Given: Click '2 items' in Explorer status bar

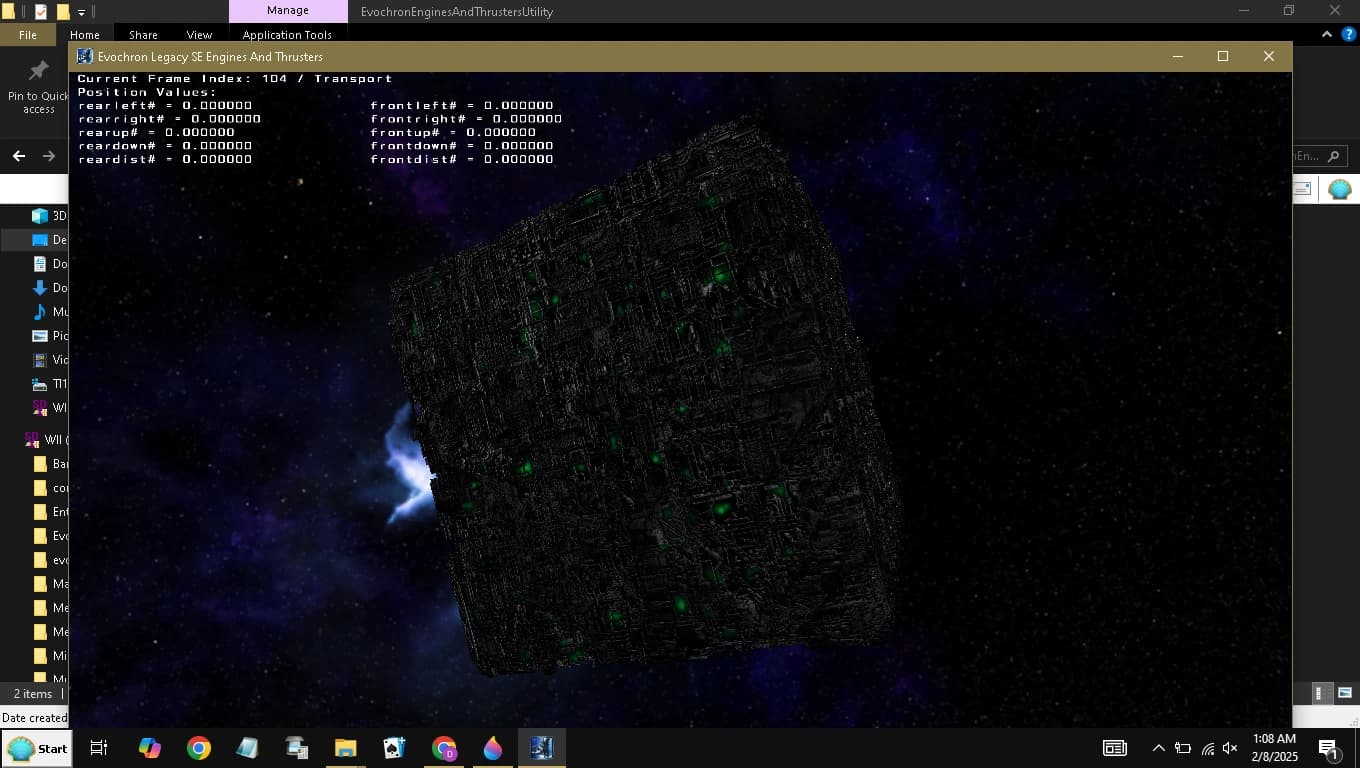Looking at the screenshot, I should pos(33,693).
